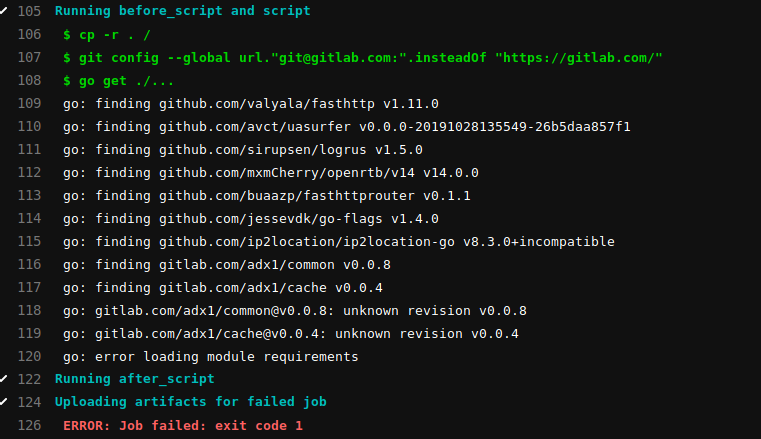Open line number 106 link
This screenshot has height=439, width=761.
(29, 34)
